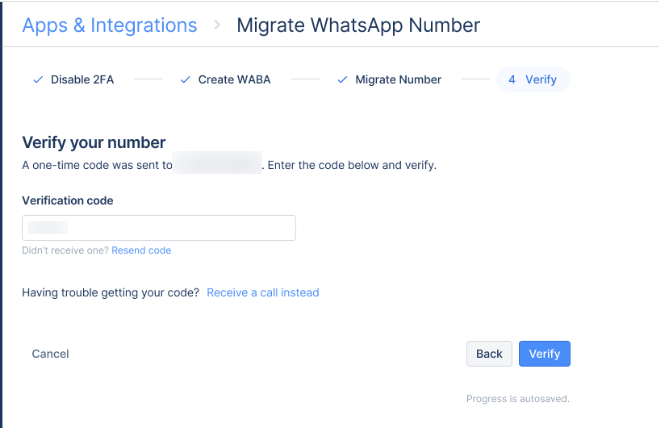Click the breadcrumb chevron after Apps & Integrations
This screenshot has height=428, width=659.
click(217, 25)
